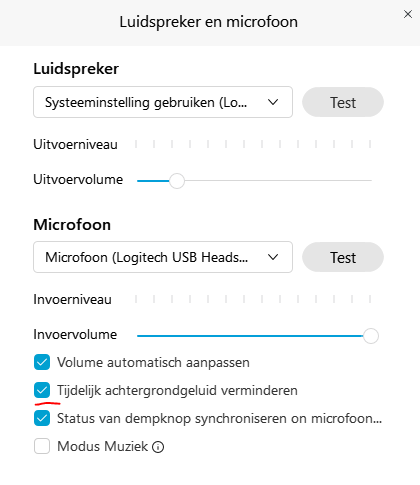420x485 pixels.
Task: Click the Modus Muziek label text
Action: click(x=103, y=446)
